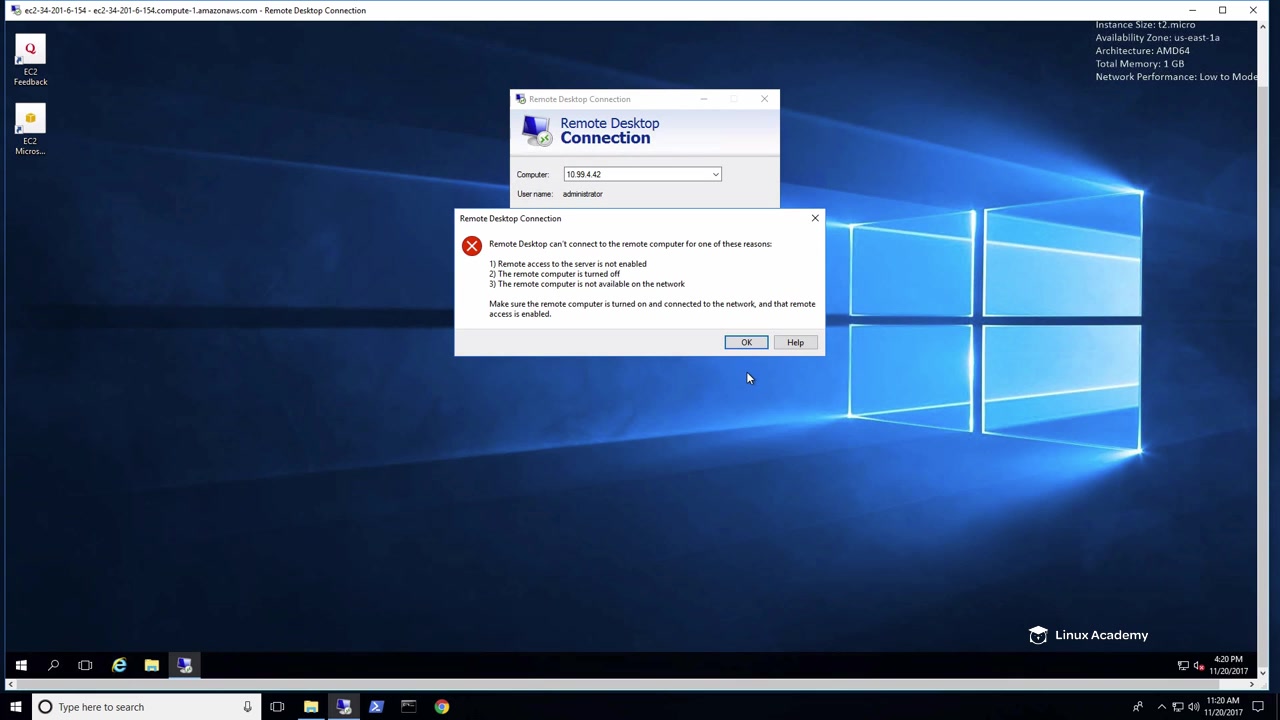Select Remote Desktop Connection on local taskbar

344,707
